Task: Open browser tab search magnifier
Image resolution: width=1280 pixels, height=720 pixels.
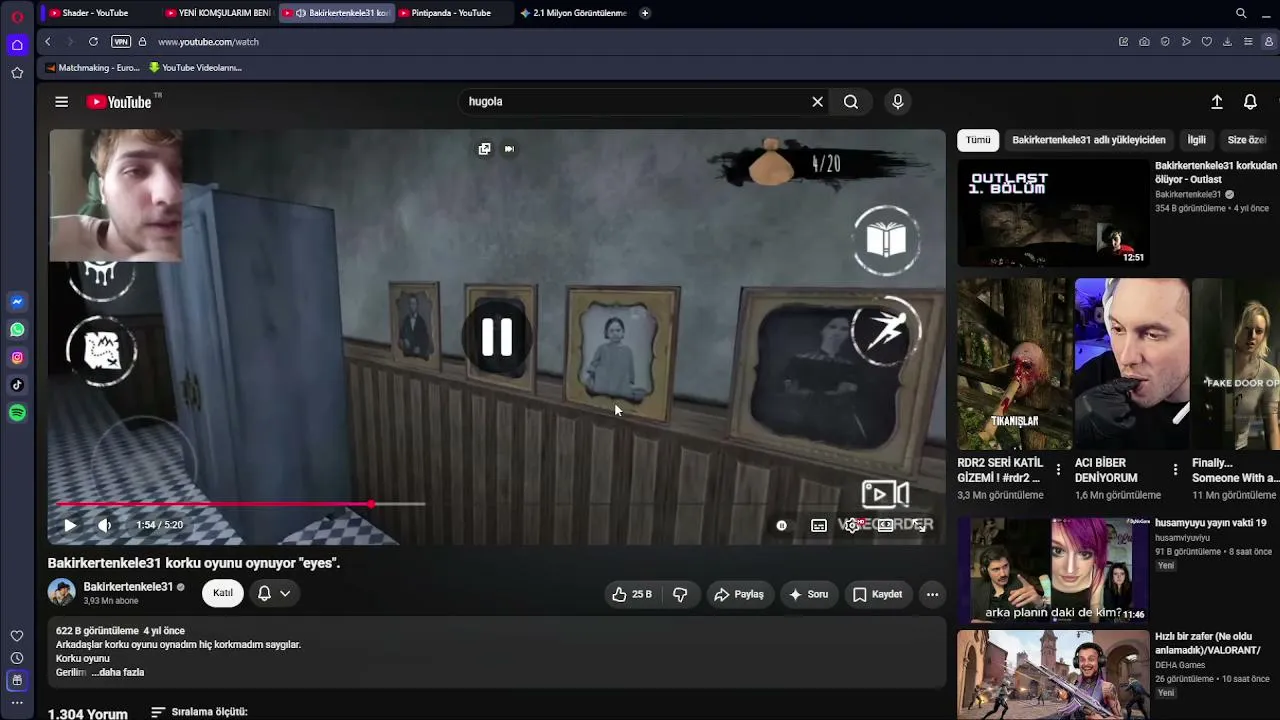Action: 1241,13
